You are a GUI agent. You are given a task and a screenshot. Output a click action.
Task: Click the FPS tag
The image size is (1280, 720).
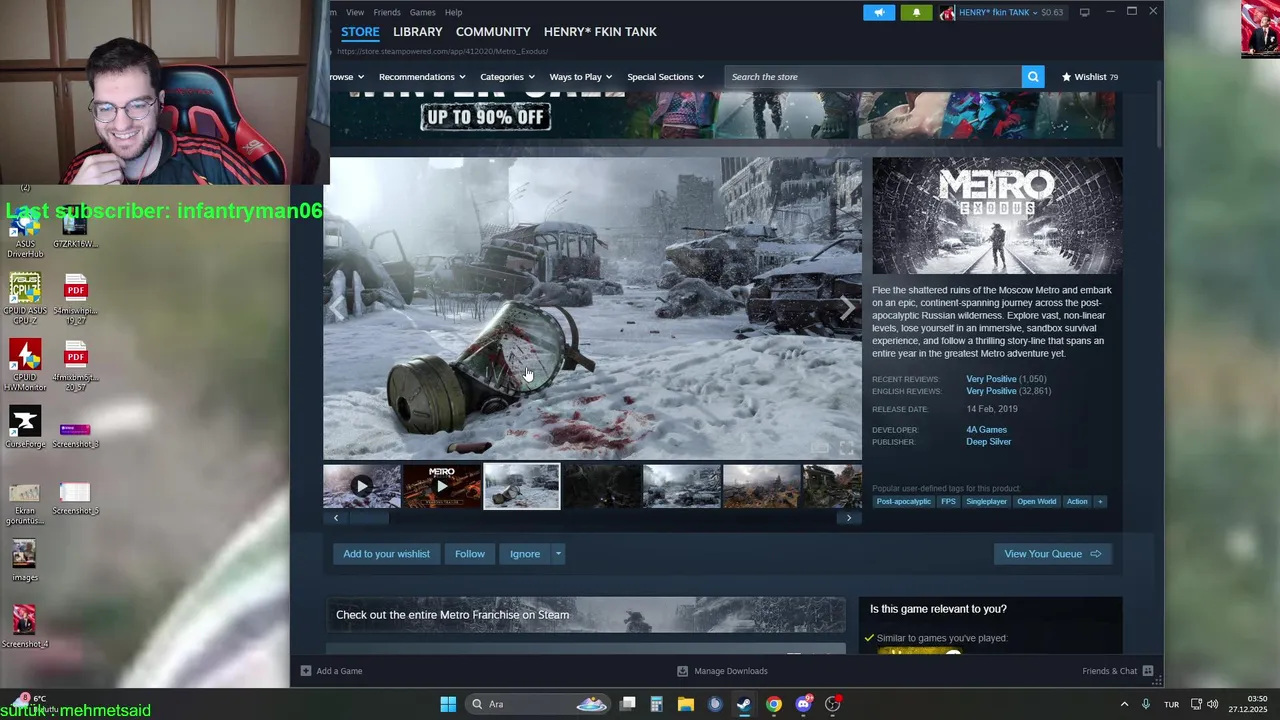pos(948,501)
